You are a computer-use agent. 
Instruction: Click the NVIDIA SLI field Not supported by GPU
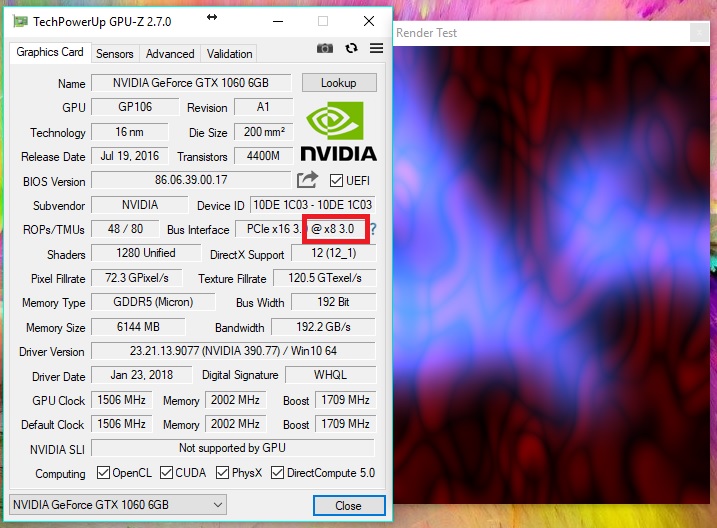pos(233,448)
